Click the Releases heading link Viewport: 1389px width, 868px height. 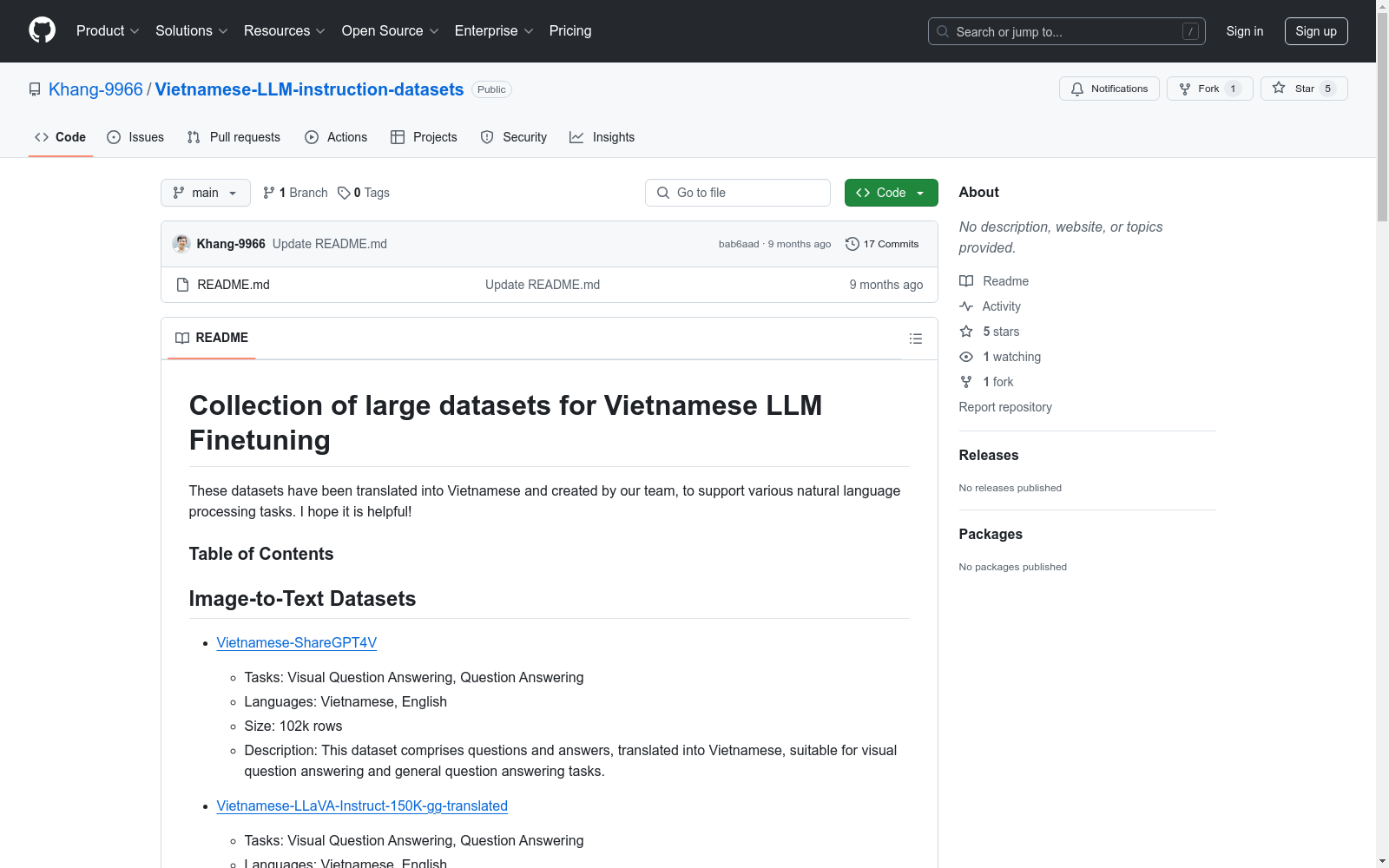[989, 455]
